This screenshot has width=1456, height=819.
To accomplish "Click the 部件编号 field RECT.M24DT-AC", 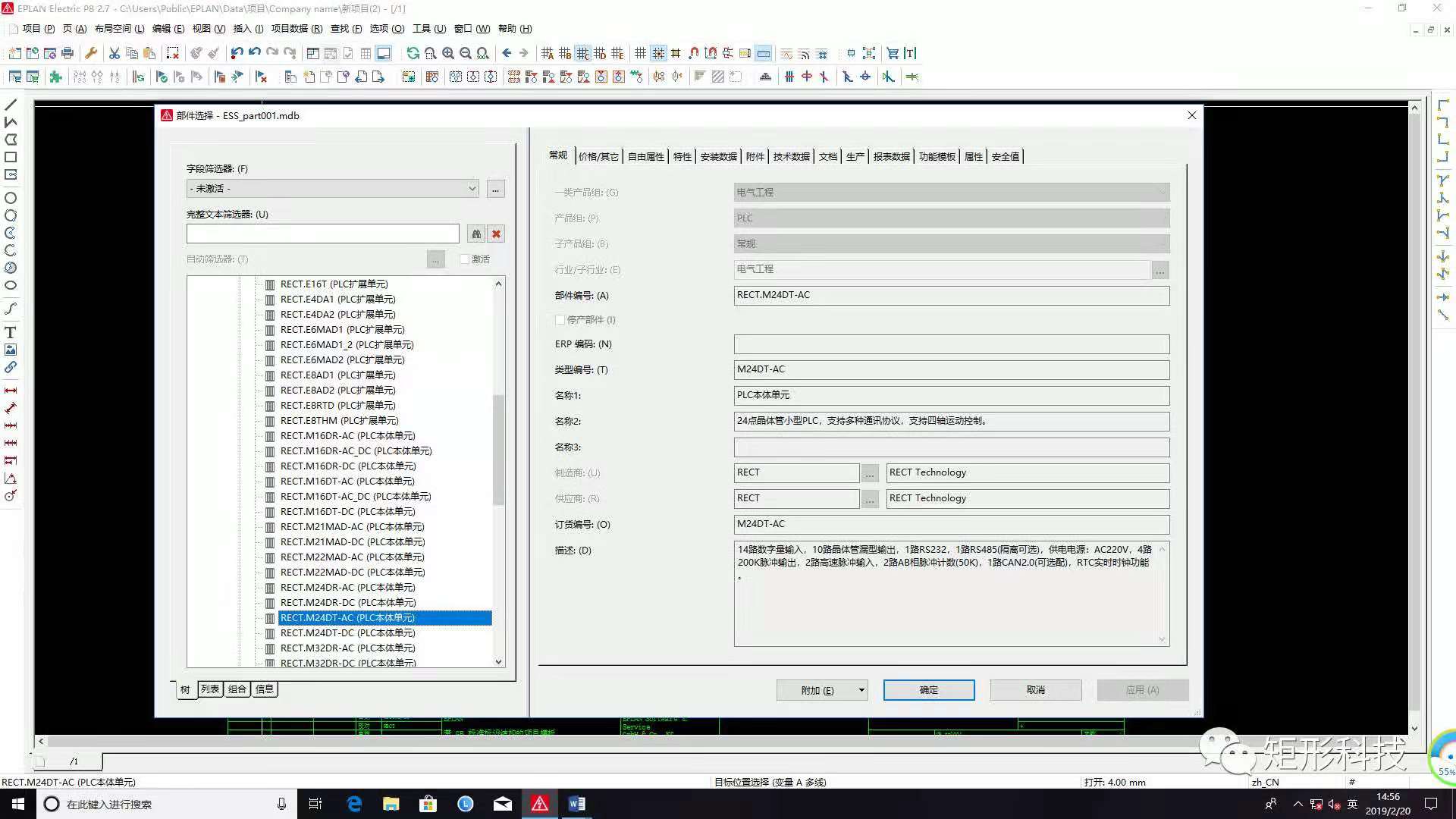I will (x=952, y=296).
